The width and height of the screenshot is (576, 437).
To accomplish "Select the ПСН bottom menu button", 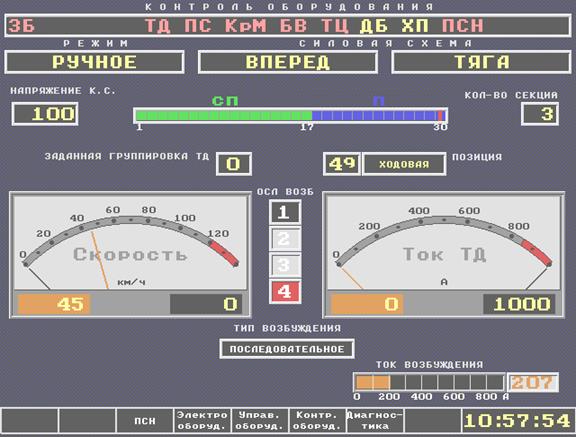I will pos(145,421).
